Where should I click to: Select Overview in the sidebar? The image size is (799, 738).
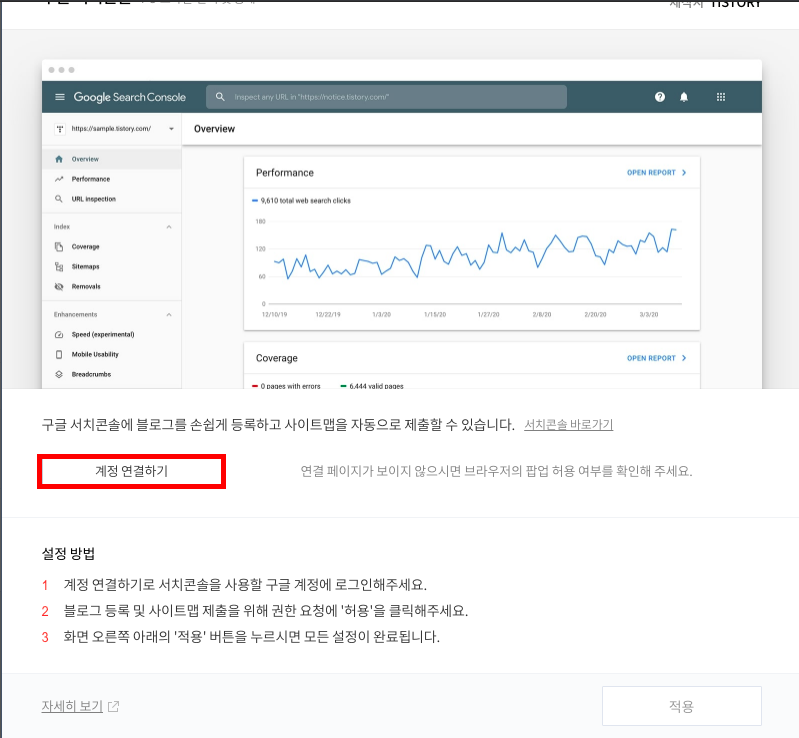point(112,159)
